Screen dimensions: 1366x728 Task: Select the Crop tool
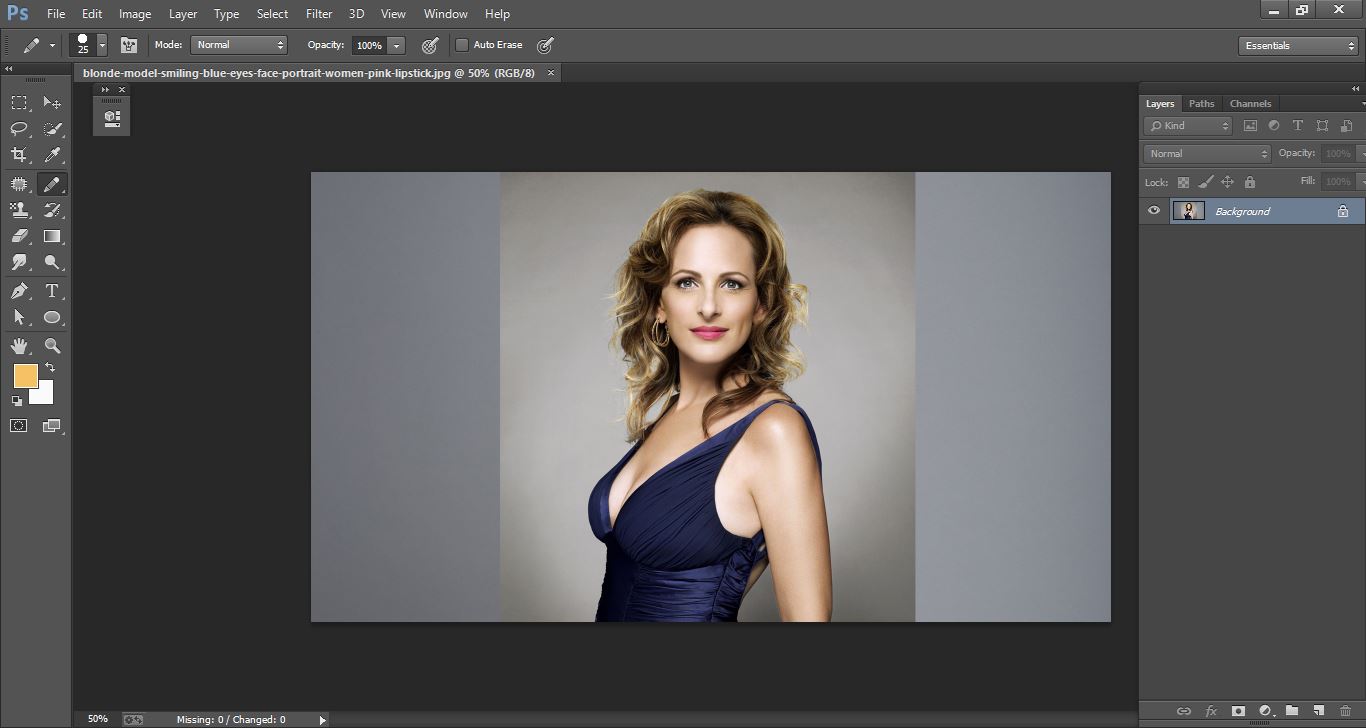coord(20,155)
